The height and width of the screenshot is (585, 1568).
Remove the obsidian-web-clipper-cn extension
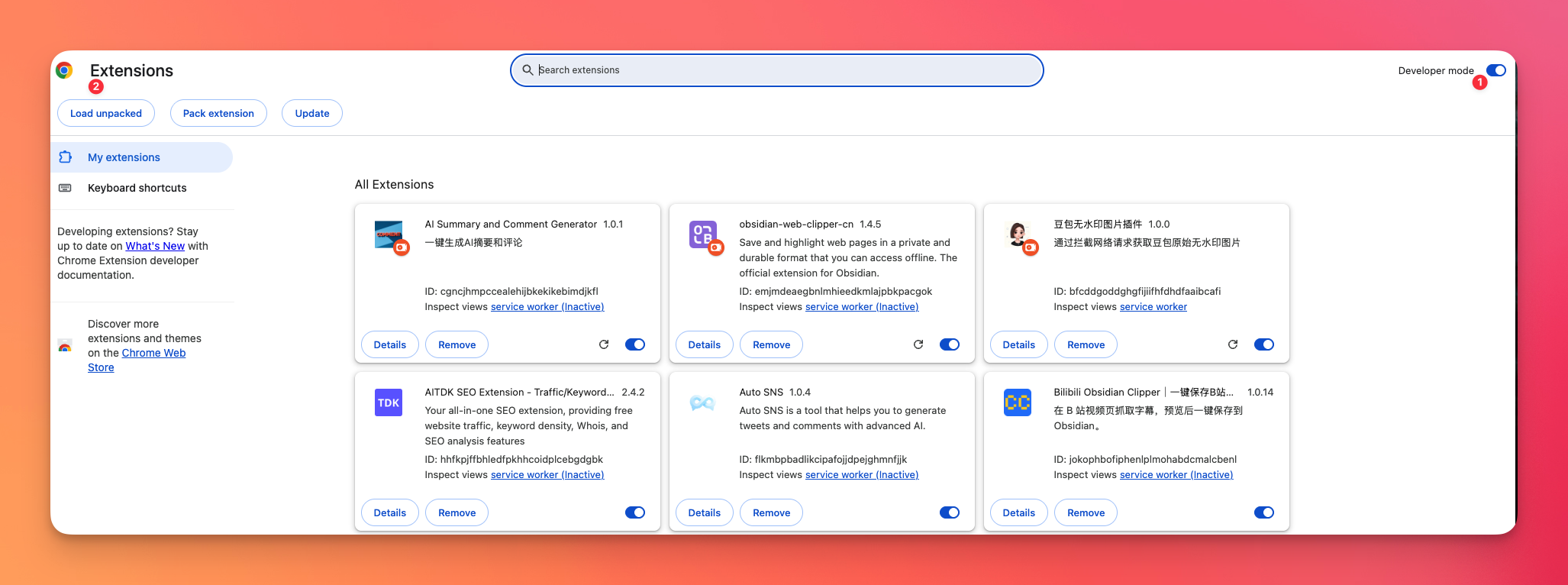coord(772,344)
